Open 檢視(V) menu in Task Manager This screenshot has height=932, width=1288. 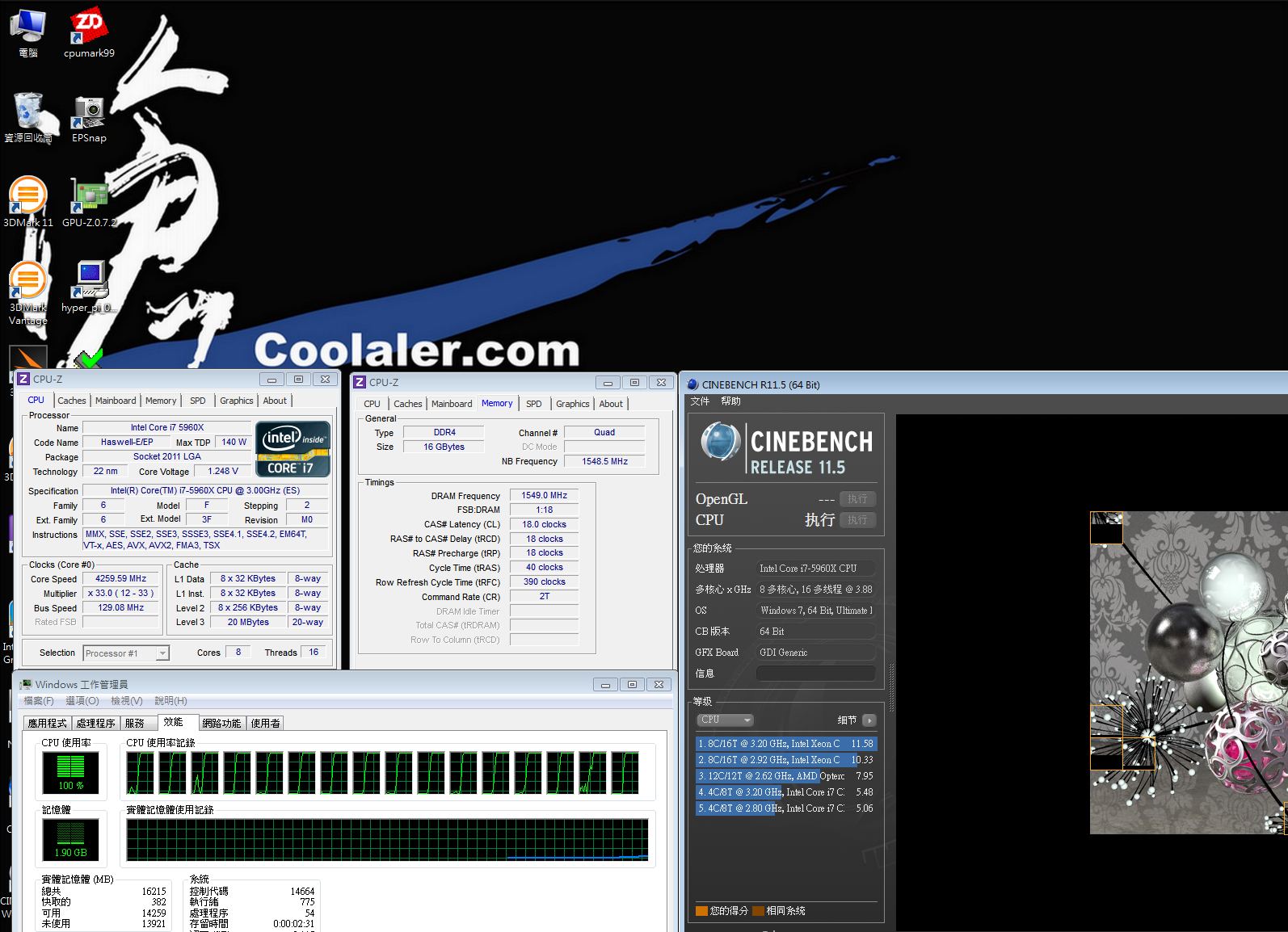tap(127, 701)
